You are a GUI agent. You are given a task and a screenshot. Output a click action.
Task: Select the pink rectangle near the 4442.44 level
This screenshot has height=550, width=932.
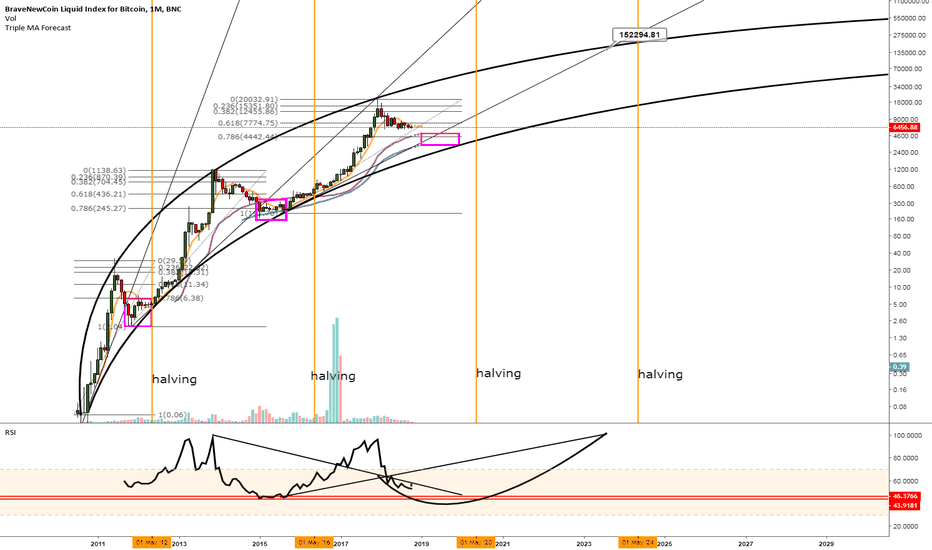click(x=440, y=140)
